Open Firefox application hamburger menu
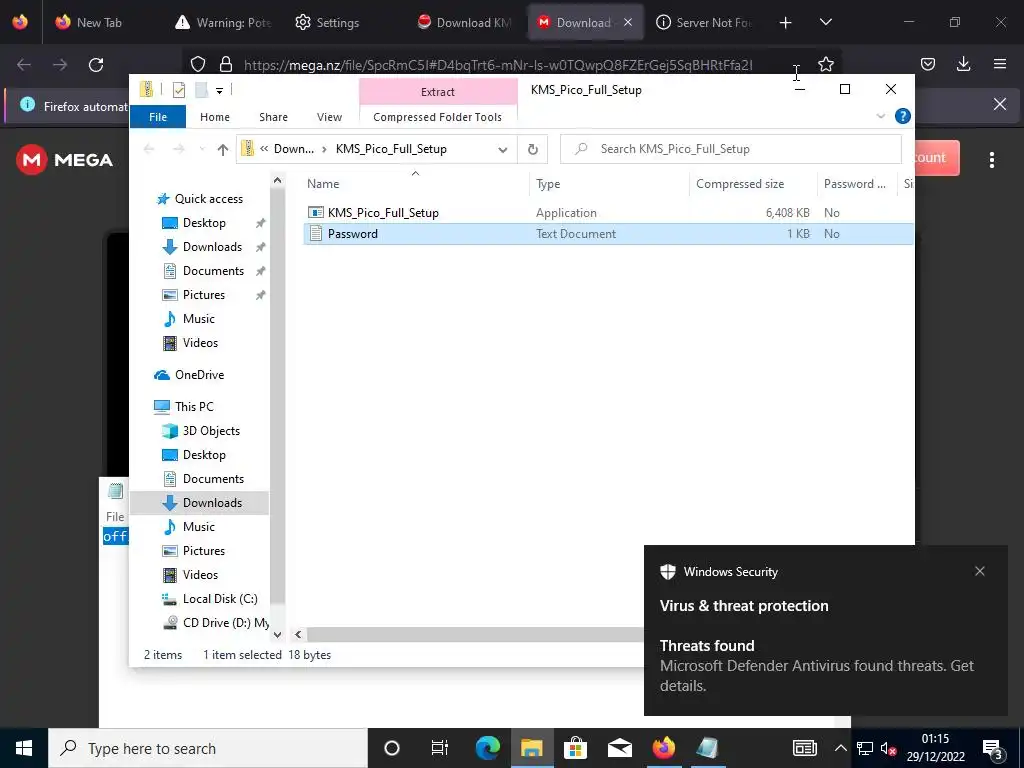The width and height of the screenshot is (1024, 768). click(x=1000, y=64)
